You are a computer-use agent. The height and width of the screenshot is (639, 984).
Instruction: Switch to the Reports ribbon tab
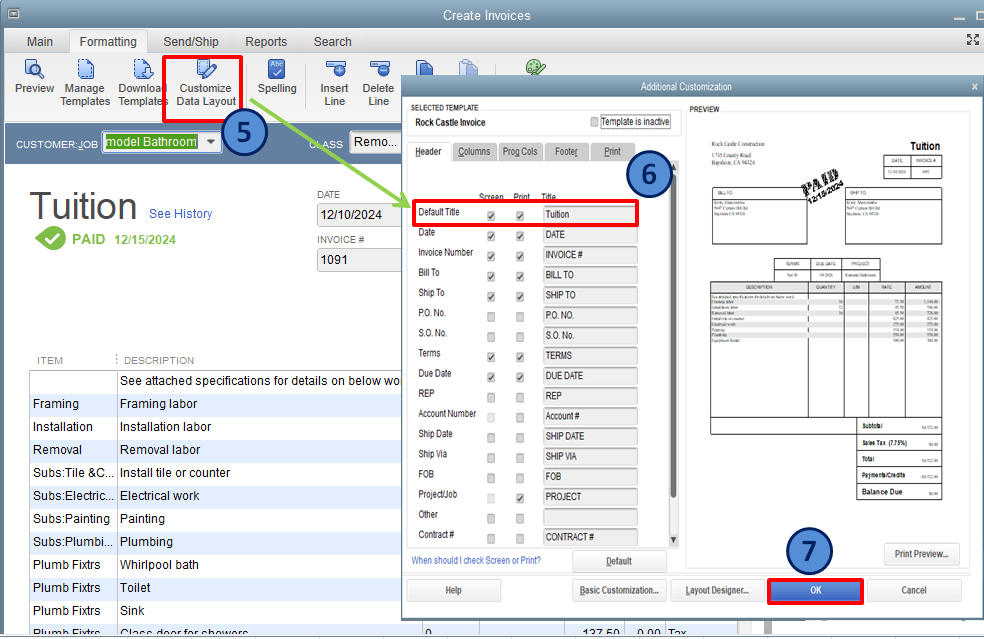click(x=266, y=41)
